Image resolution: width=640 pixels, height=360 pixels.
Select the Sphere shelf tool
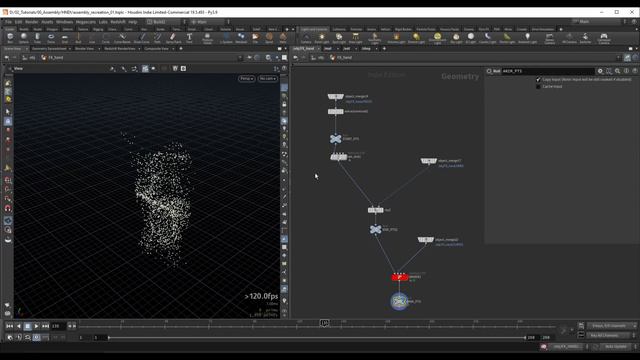24,38
